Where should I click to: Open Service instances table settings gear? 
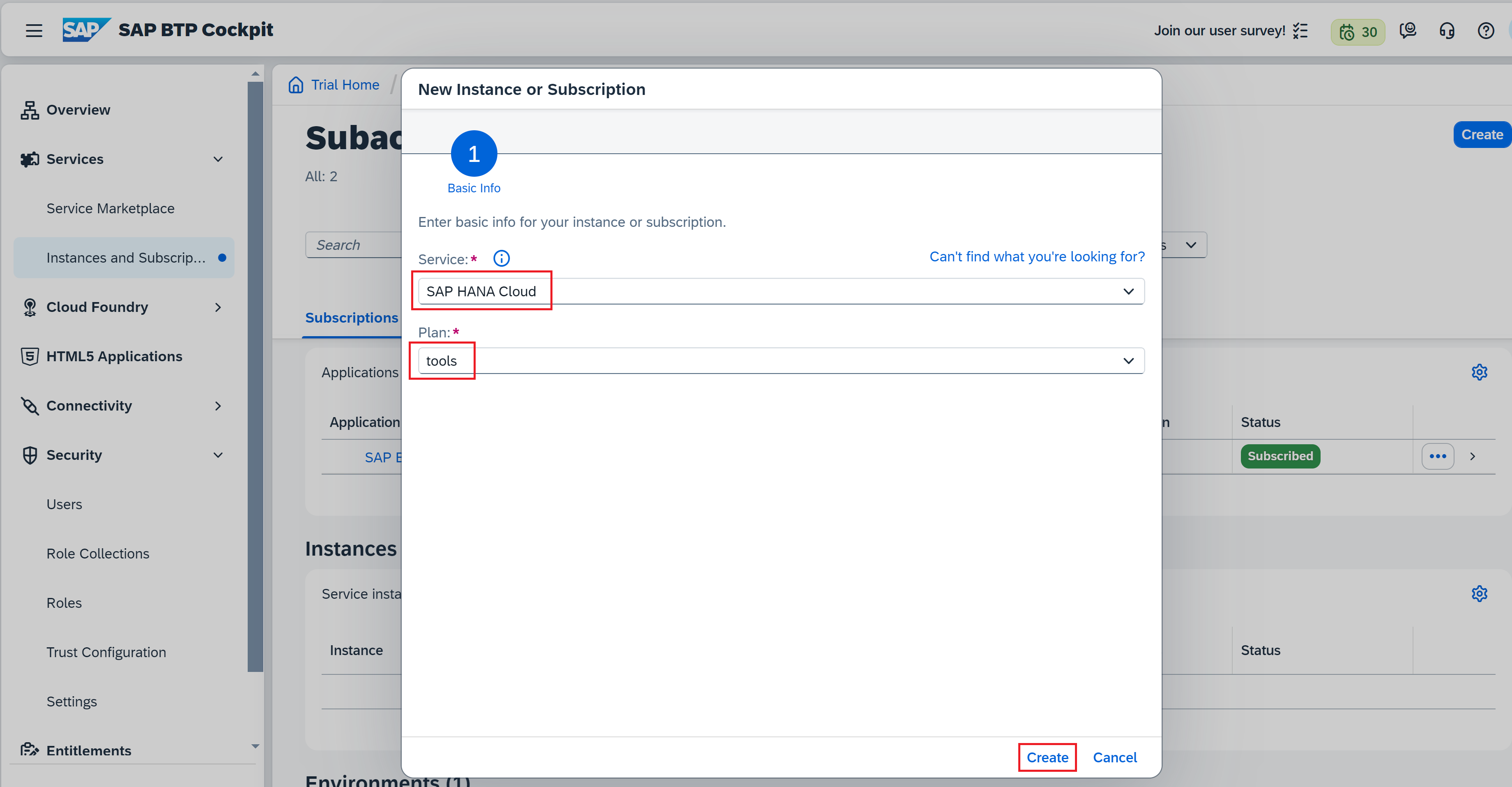(1479, 594)
